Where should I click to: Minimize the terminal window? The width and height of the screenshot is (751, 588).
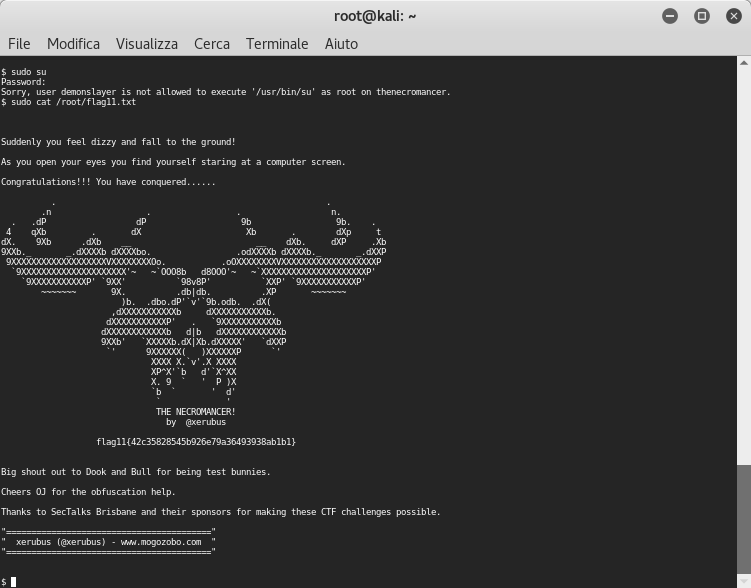(x=670, y=16)
